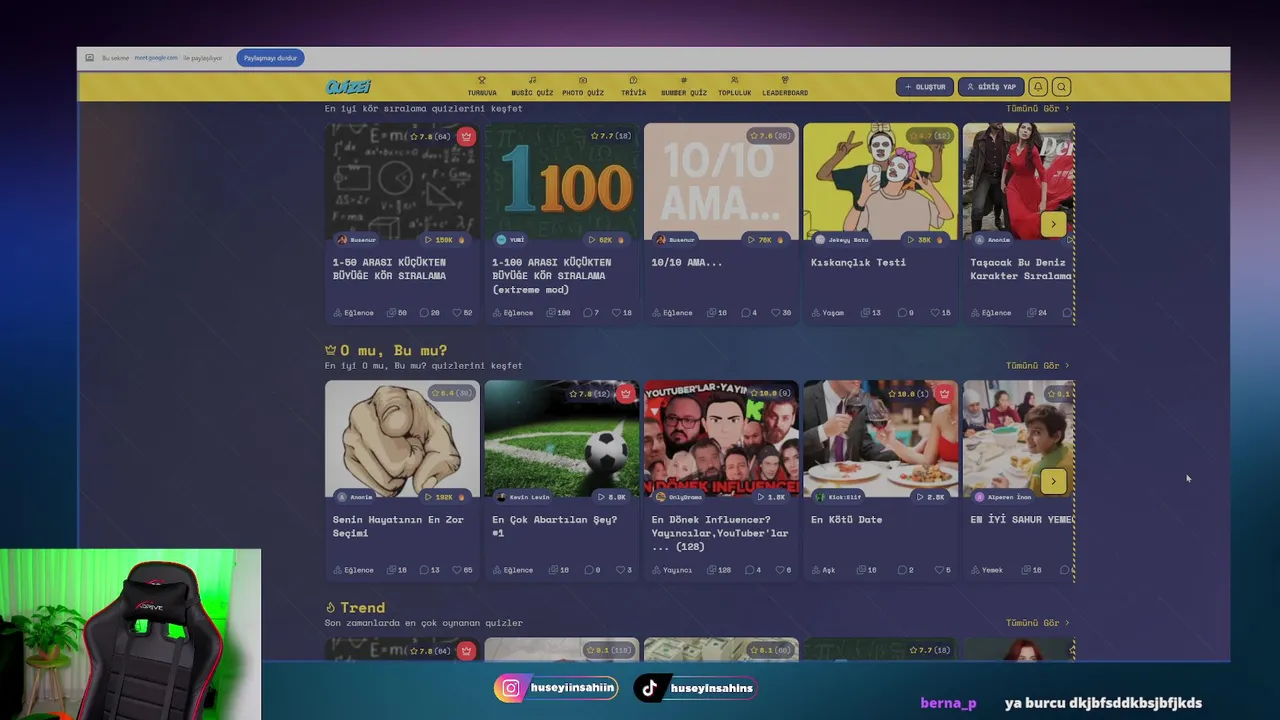Image resolution: width=1280 pixels, height=720 pixels.
Task: Click 10.0 (9) rating on En Dönek Influencer card
Action: (770, 393)
